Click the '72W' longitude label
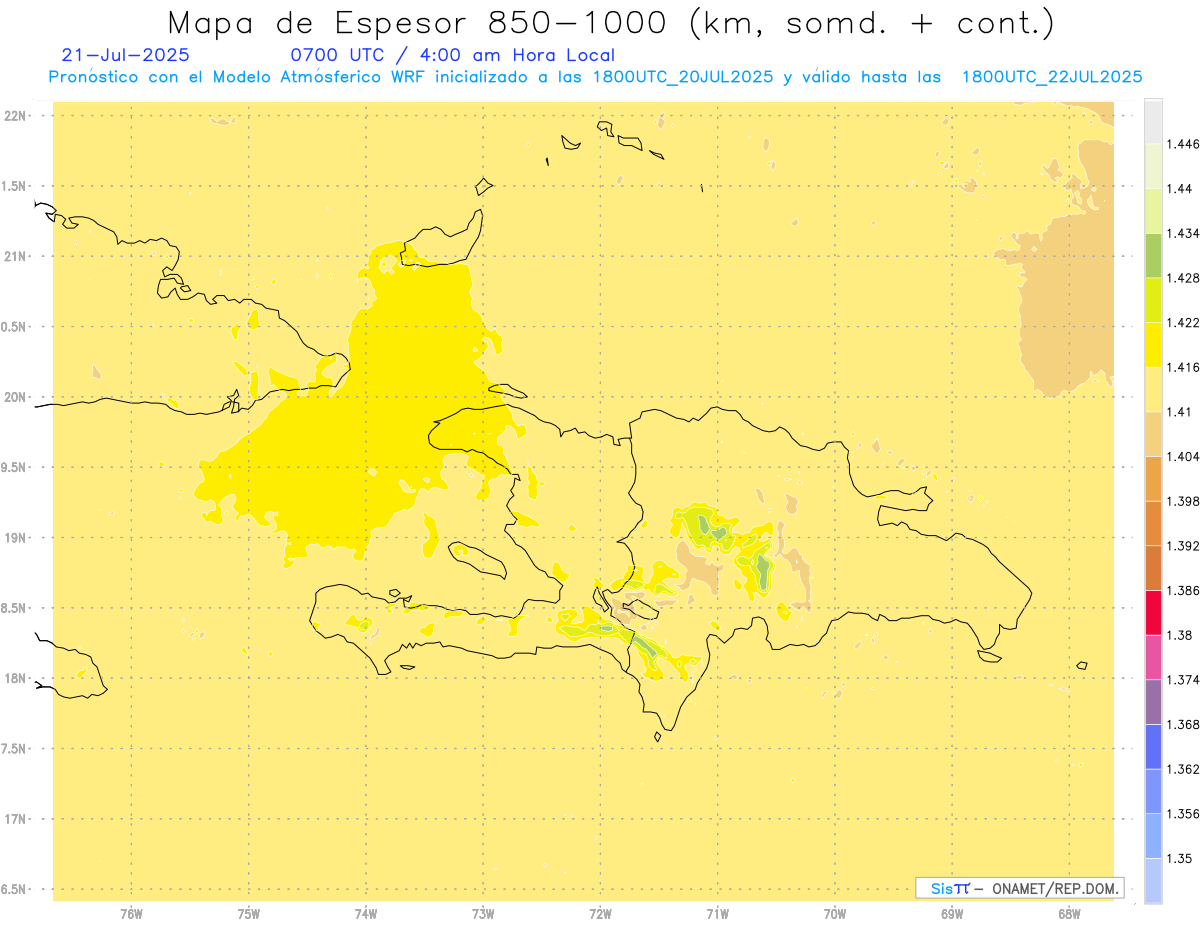Image resolution: width=1200 pixels, height=927 pixels. pyautogui.click(x=601, y=913)
